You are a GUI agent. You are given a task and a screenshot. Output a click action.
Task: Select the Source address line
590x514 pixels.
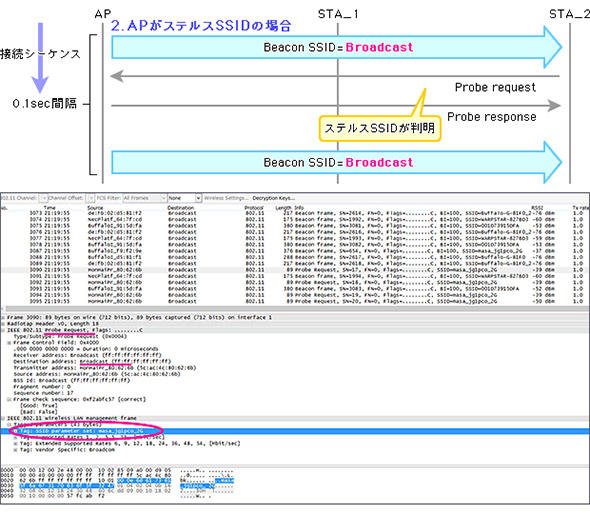point(97,374)
